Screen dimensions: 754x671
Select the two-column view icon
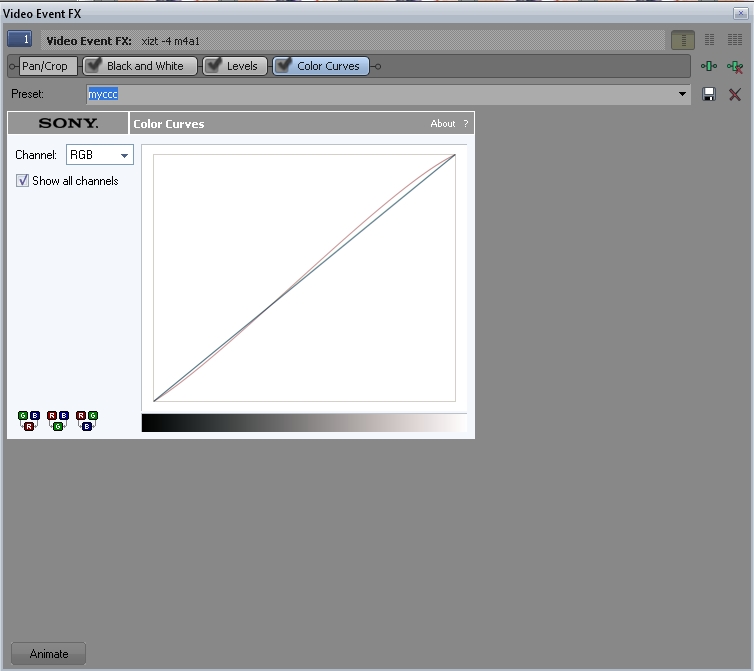709,40
